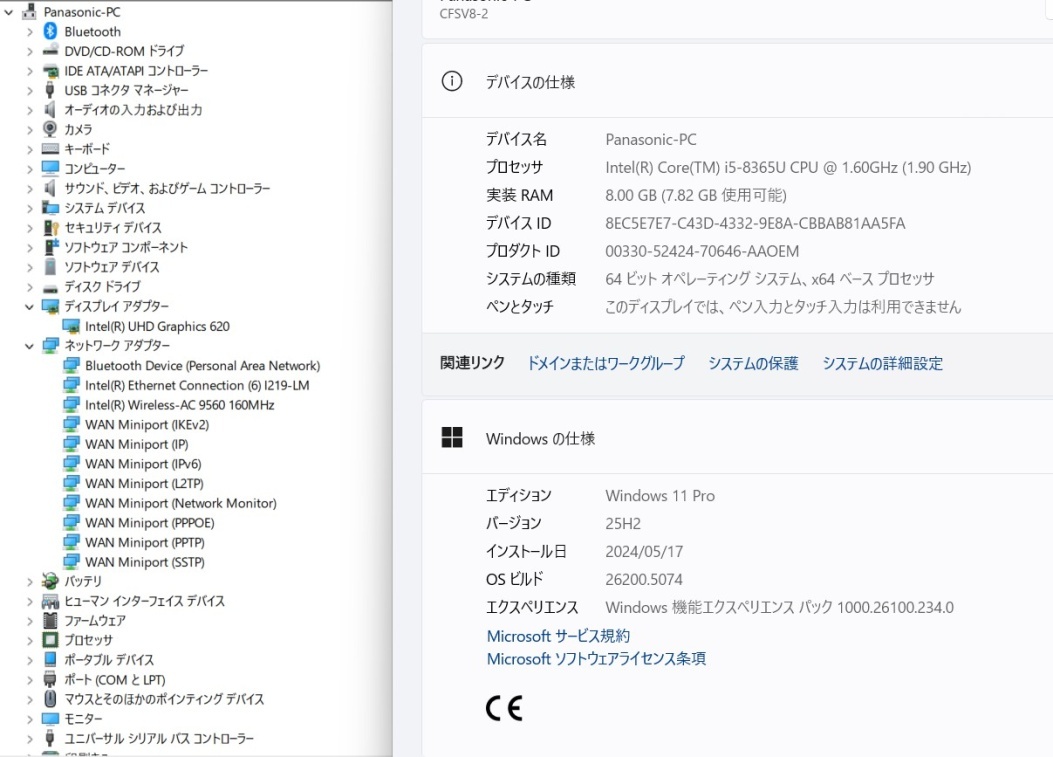Click the モニター device icon
Screen dimensions: 1053x757
[x=50, y=719]
